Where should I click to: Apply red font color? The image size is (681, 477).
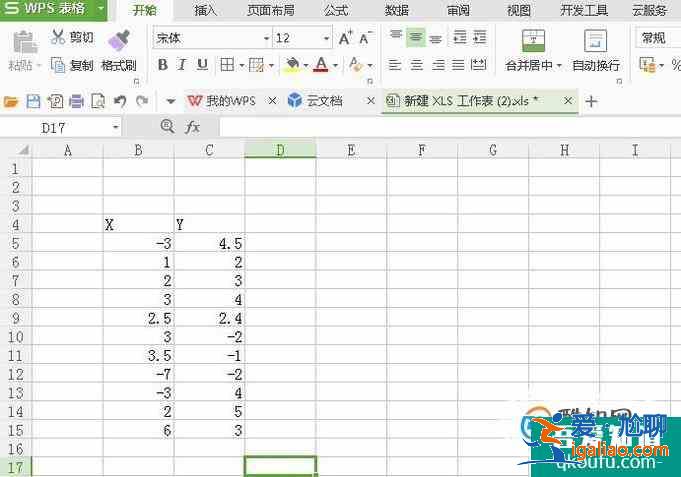(321, 65)
